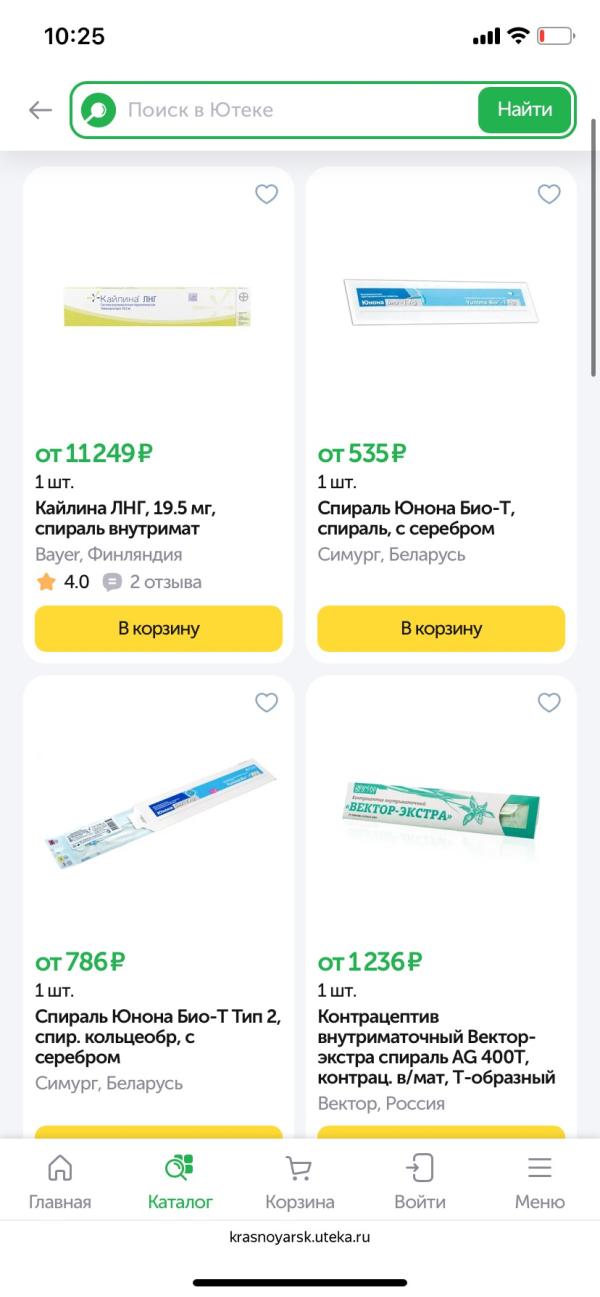Open Кайлина ЛНГ product image
This screenshot has width=600, height=1297.
coord(158,305)
